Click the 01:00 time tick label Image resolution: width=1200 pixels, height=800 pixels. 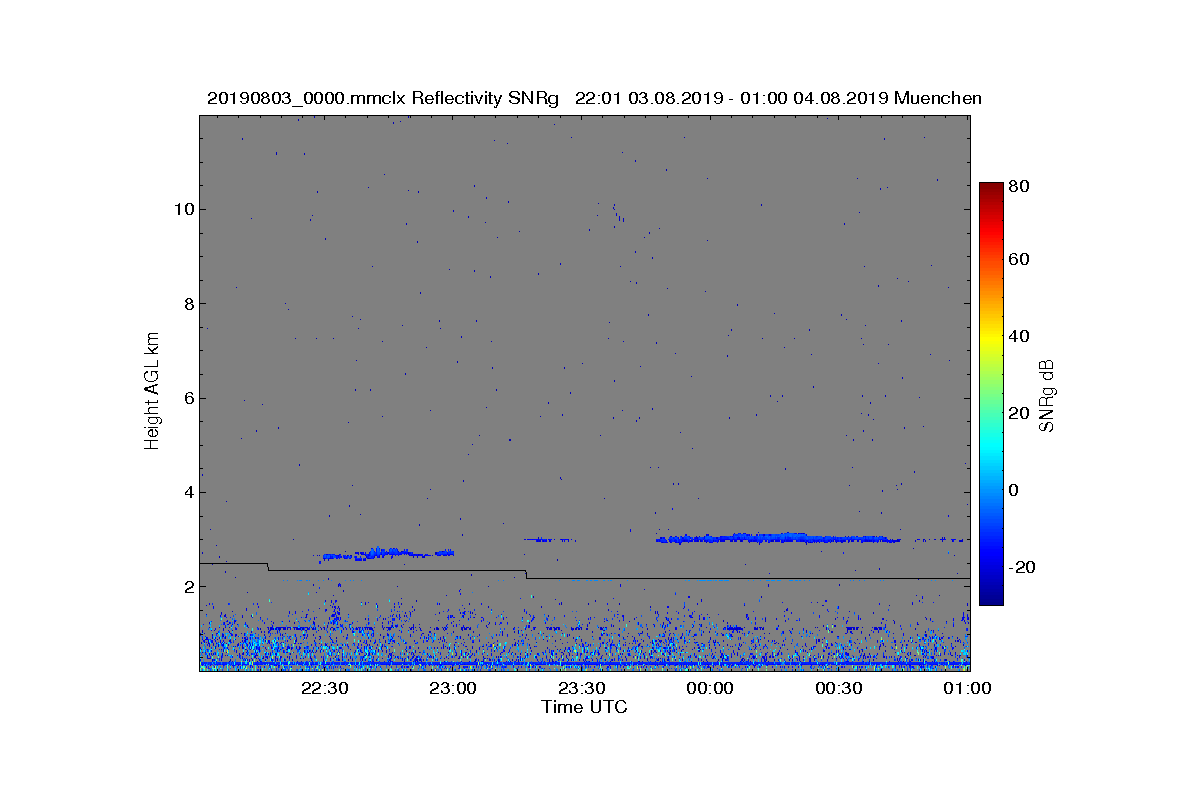[967, 688]
